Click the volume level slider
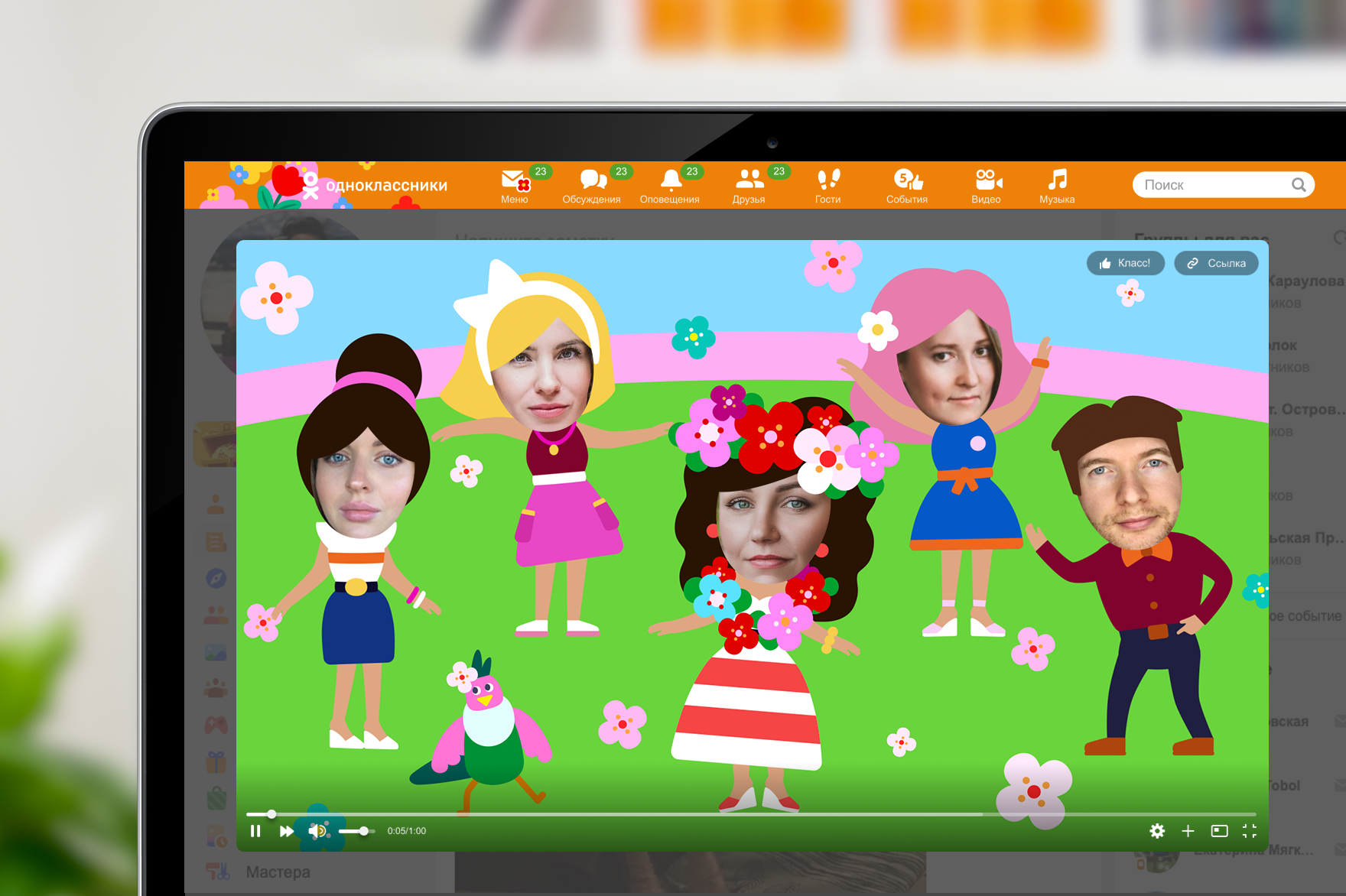 coord(356,831)
